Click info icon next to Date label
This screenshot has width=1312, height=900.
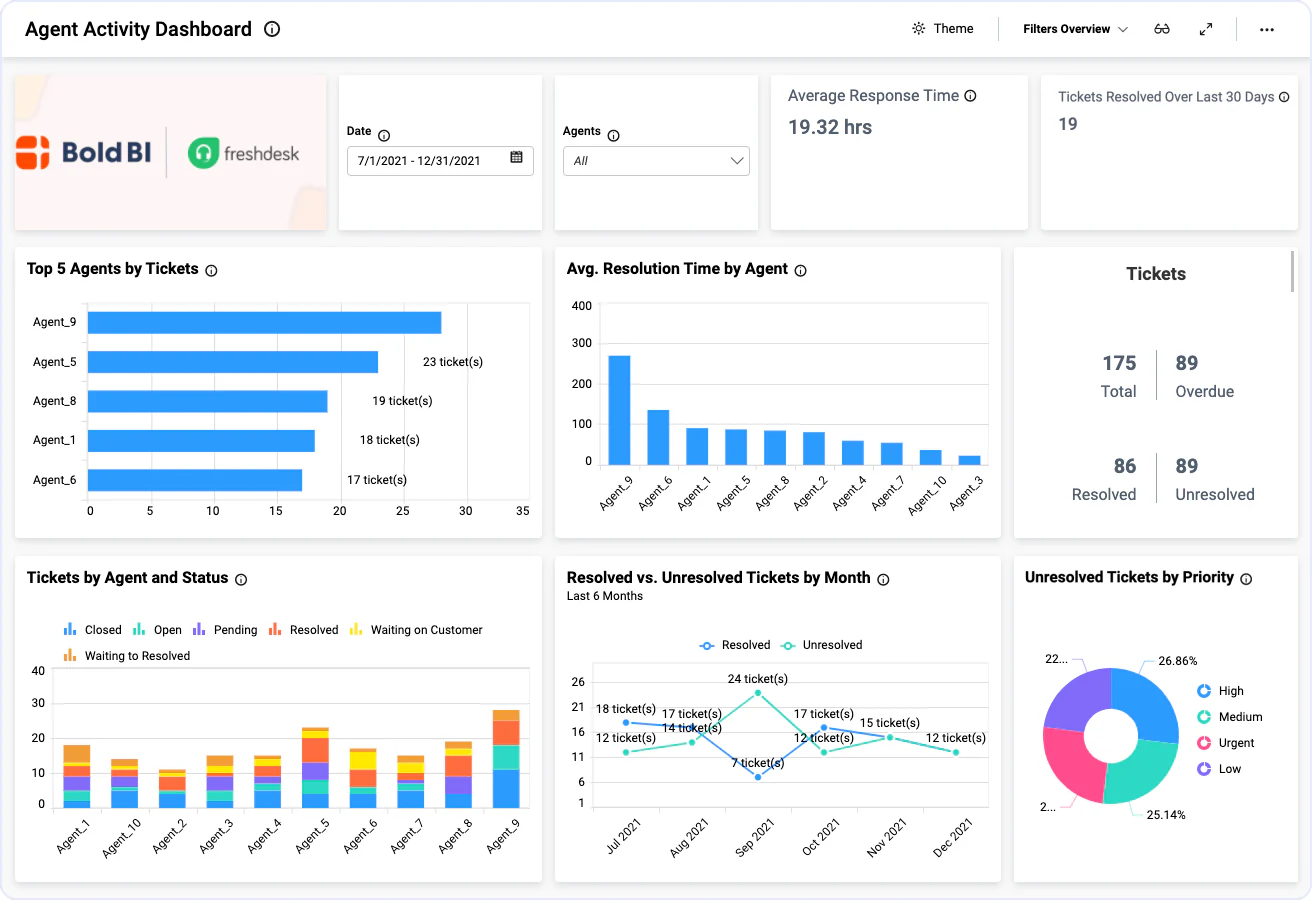[x=384, y=136]
